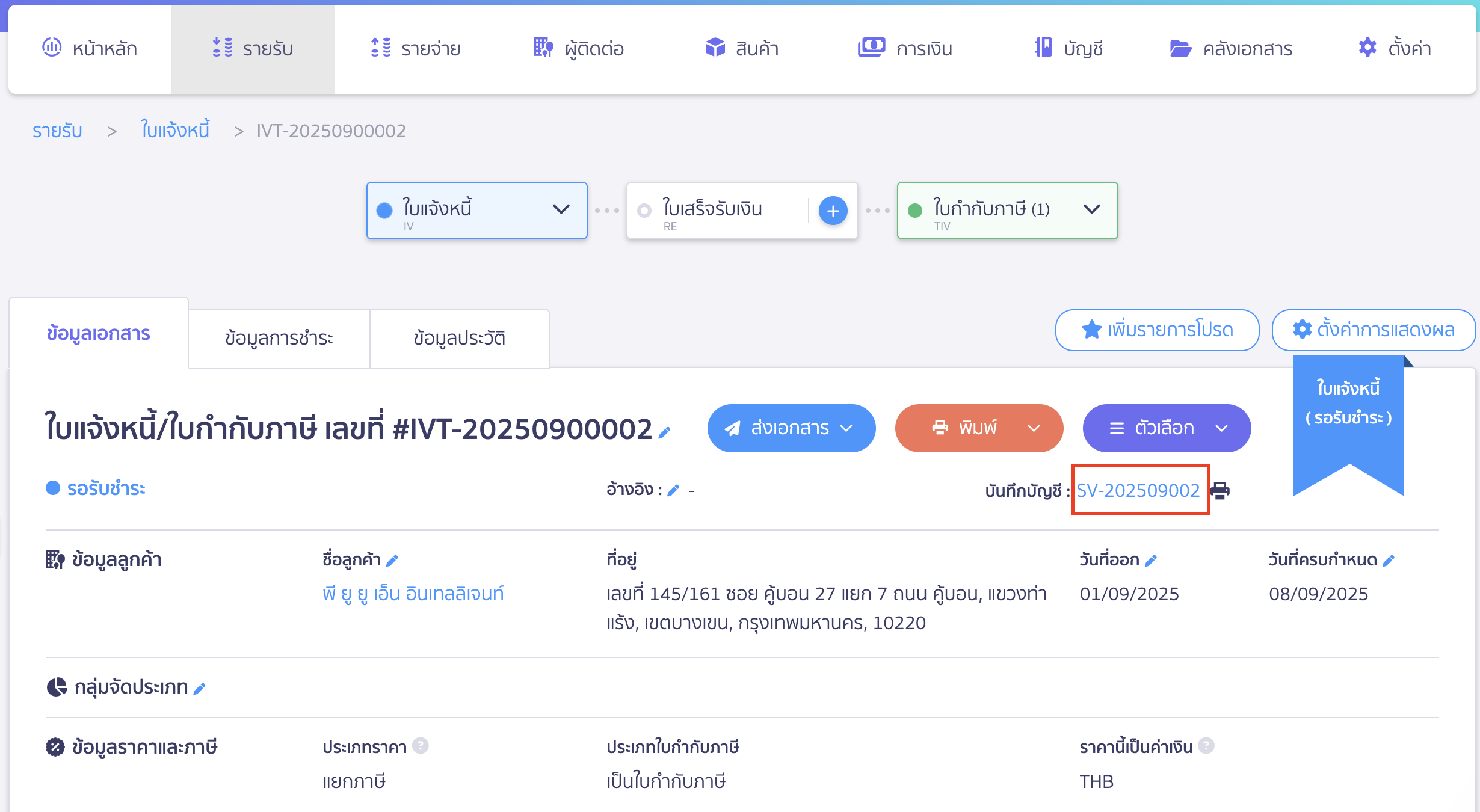Click the due date value 08/09/2025

pyautogui.click(x=1319, y=594)
